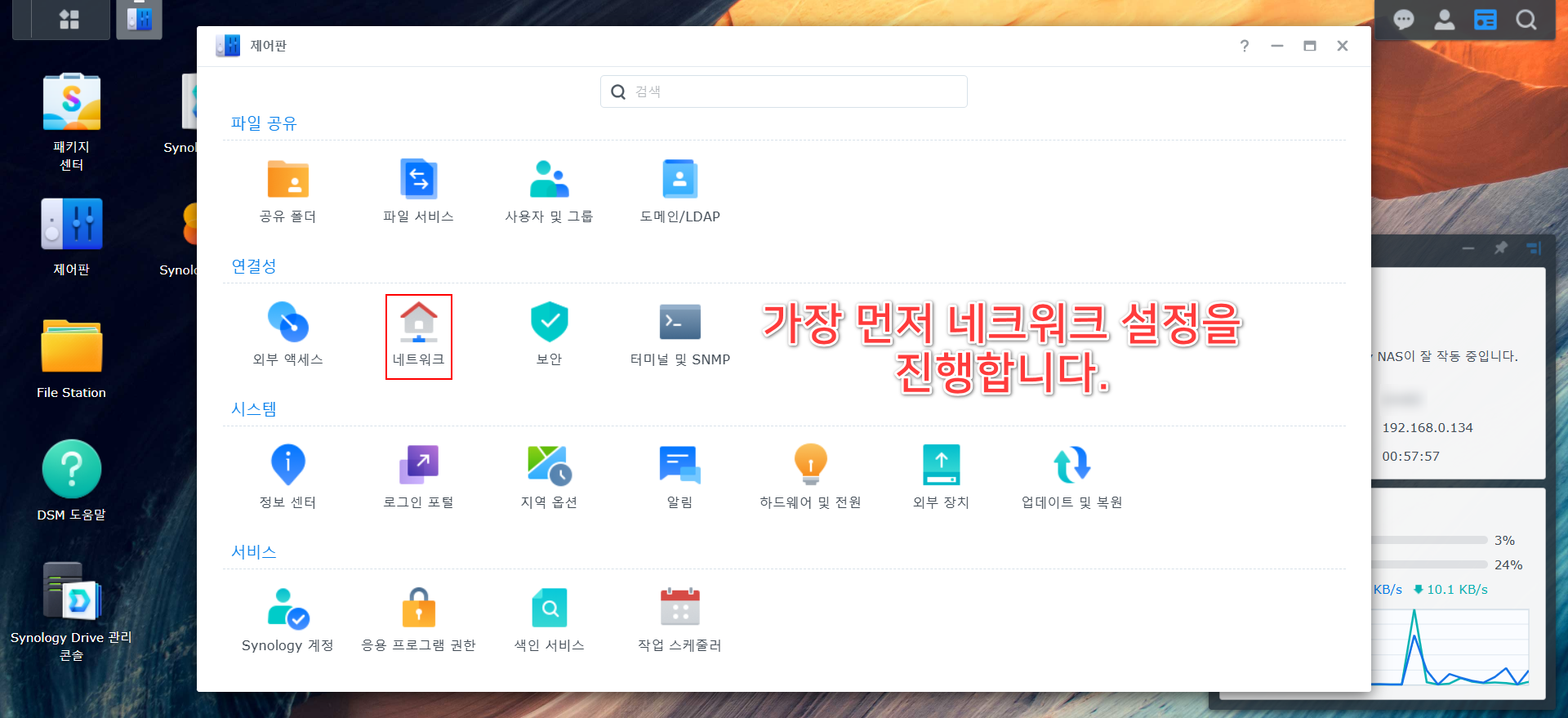The width and height of the screenshot is (1568, 718).
Task: Open 파일 서비스 file services
Action: click(x=418, y=193)
